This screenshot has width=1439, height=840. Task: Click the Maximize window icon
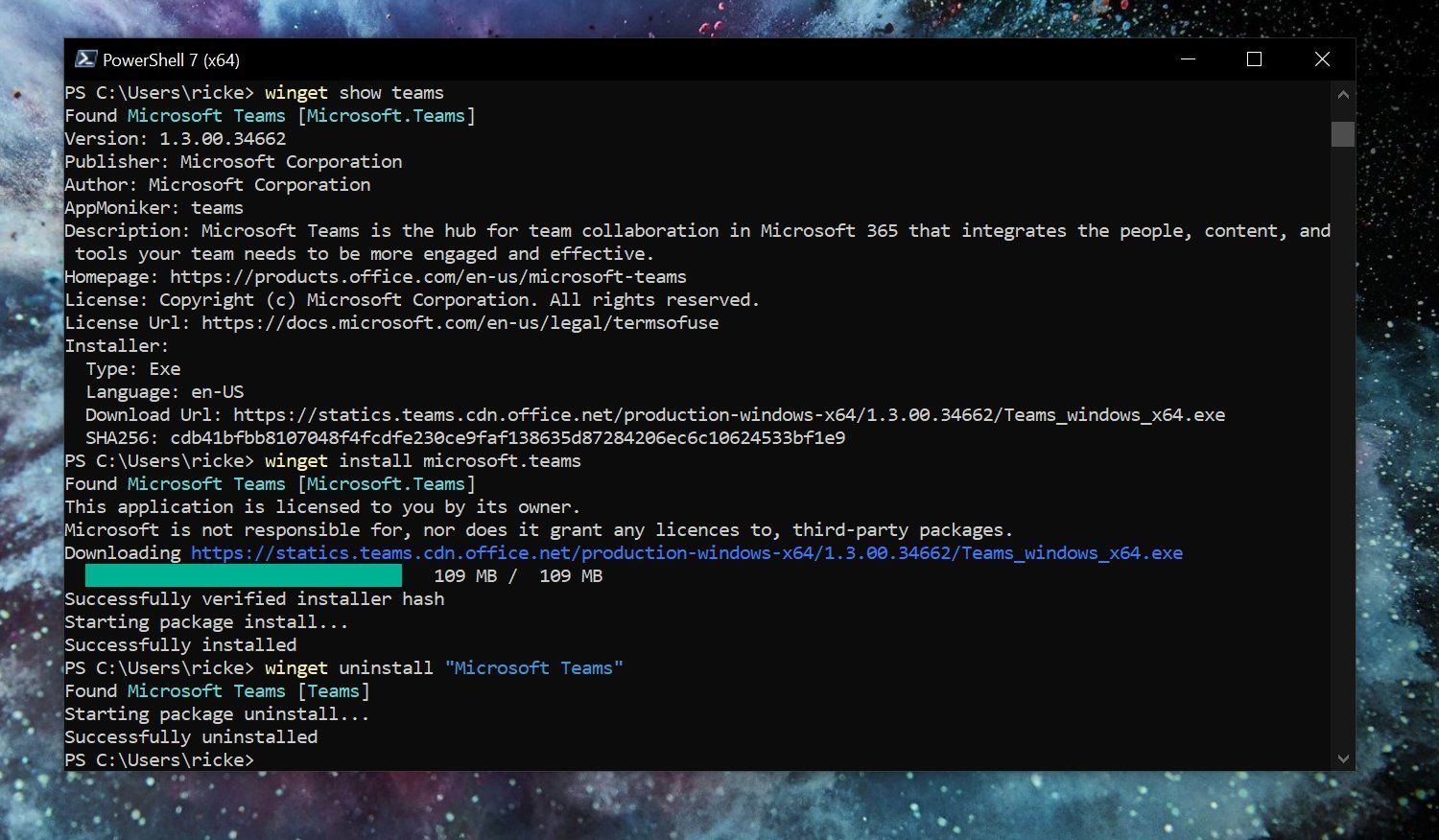[1253, 58]
